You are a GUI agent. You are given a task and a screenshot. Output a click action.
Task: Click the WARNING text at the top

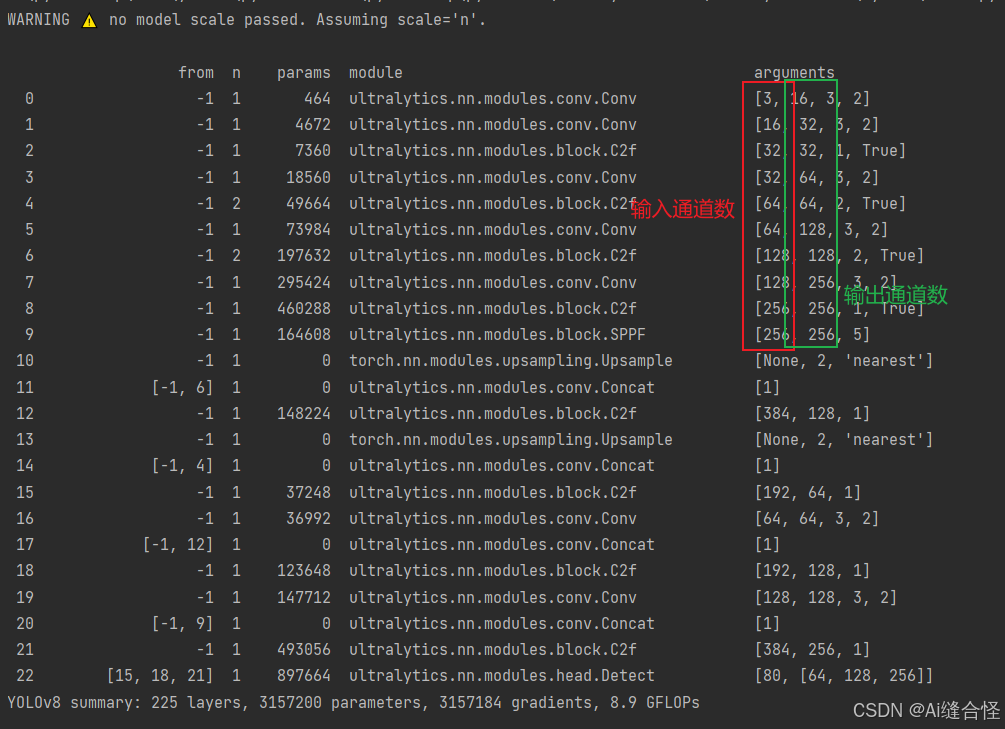tap(40, 20)
